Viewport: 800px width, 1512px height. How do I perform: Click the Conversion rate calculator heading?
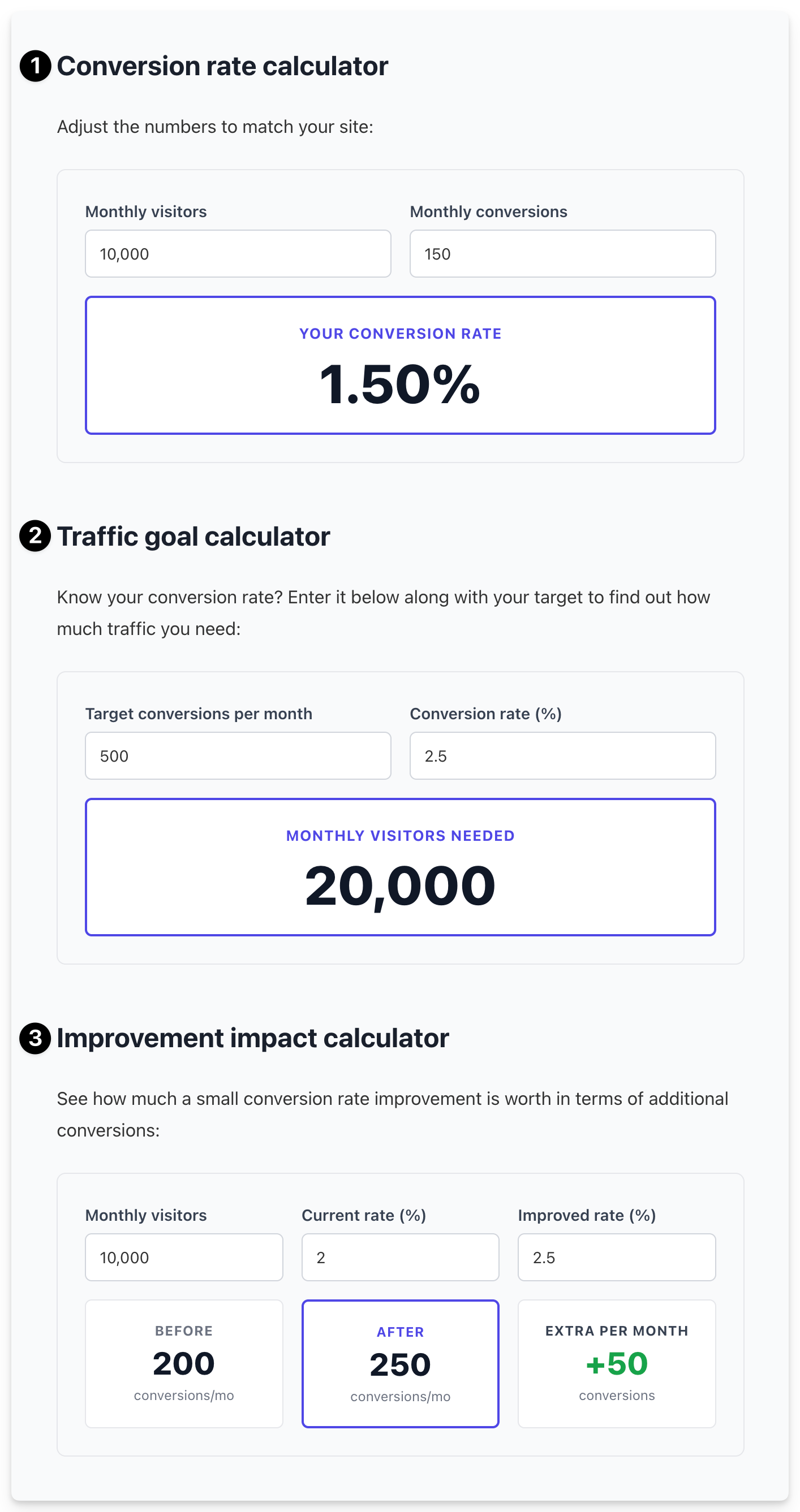coord(222,66)
